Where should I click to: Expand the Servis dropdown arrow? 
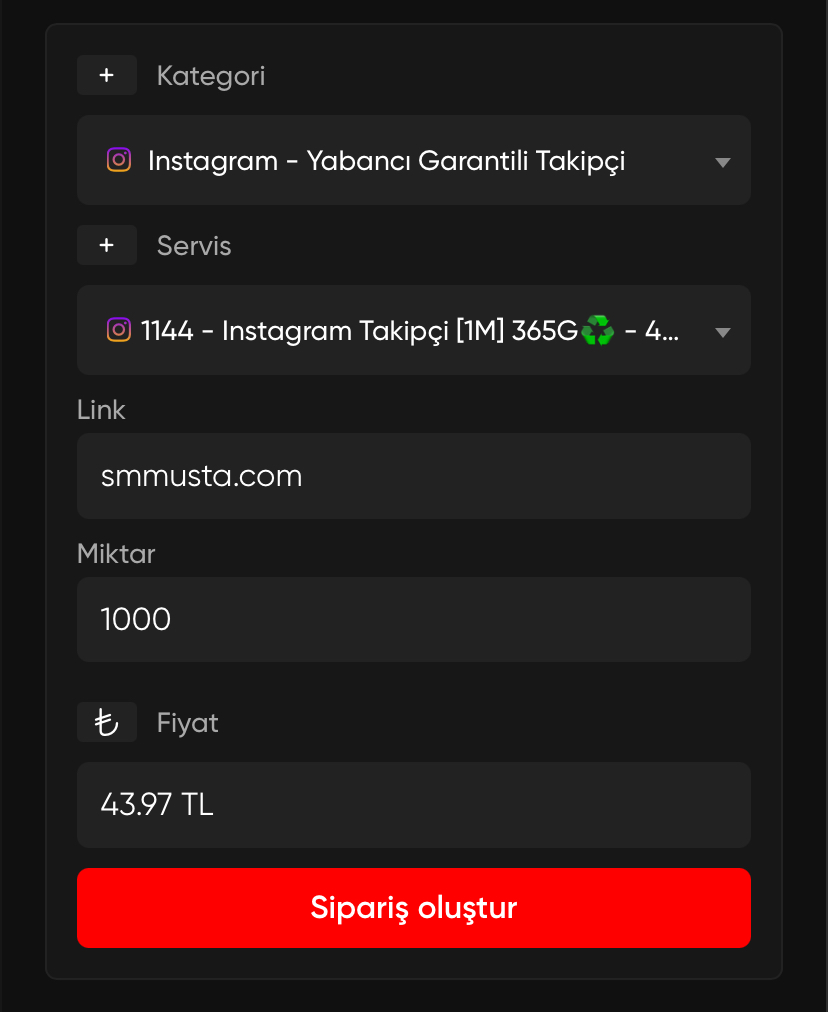tap(723, 333)
